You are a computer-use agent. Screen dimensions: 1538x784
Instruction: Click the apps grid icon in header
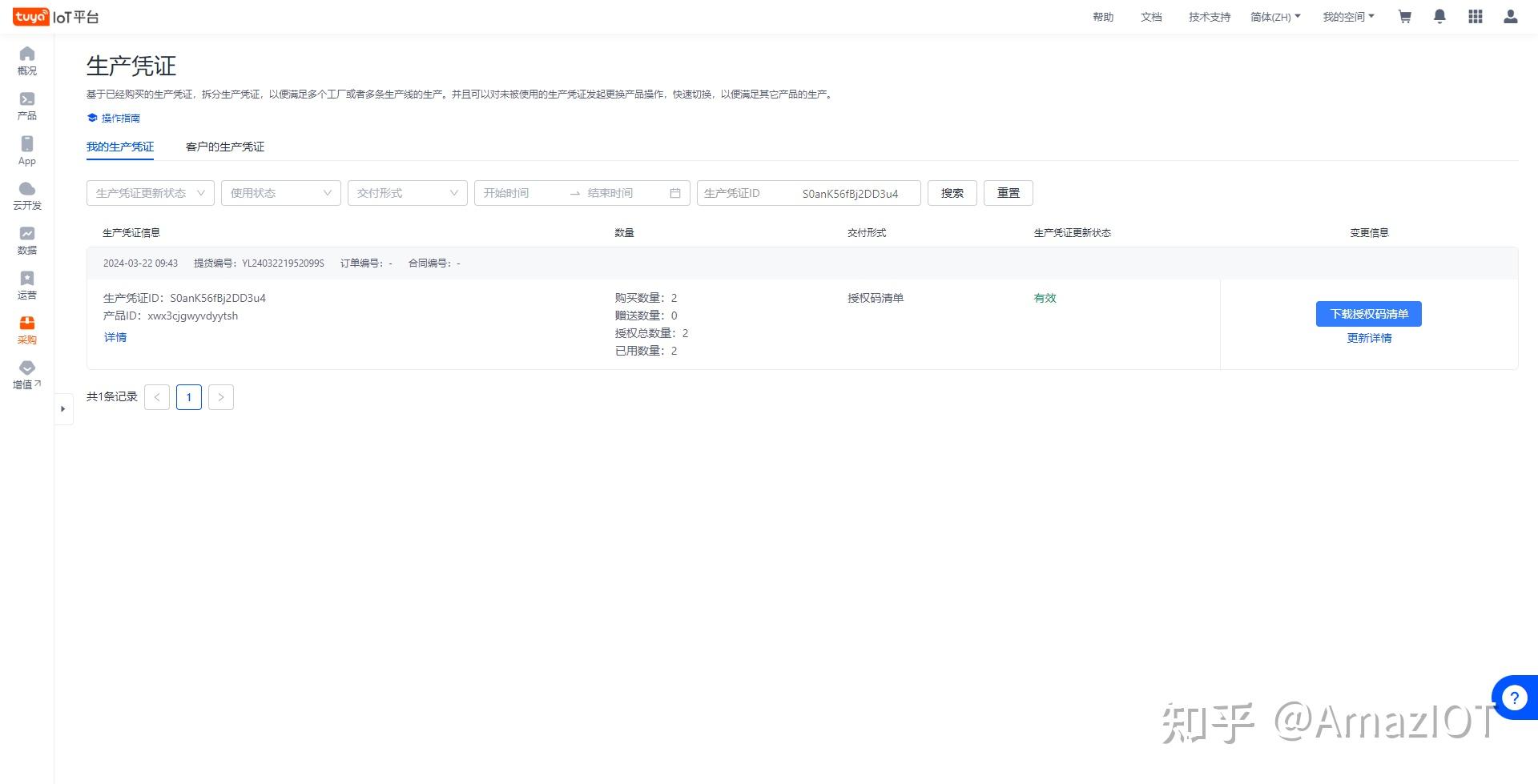tap(1475, 16)
